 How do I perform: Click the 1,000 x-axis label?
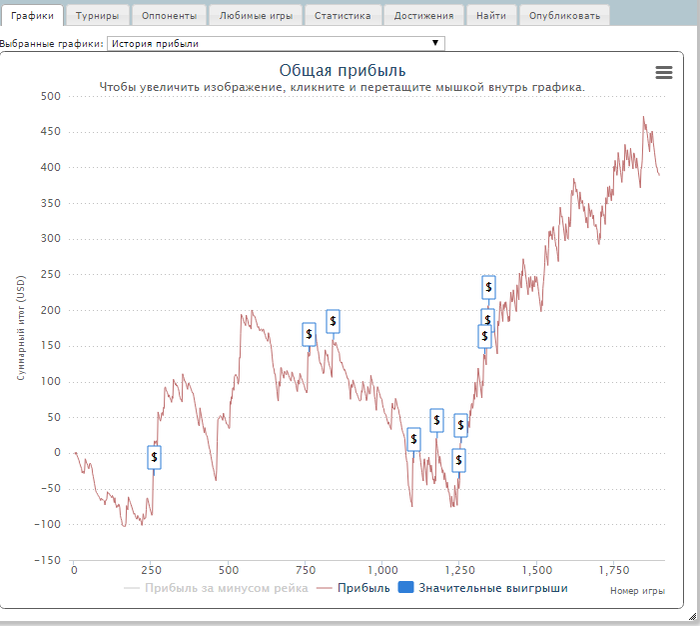click(383, 570)
